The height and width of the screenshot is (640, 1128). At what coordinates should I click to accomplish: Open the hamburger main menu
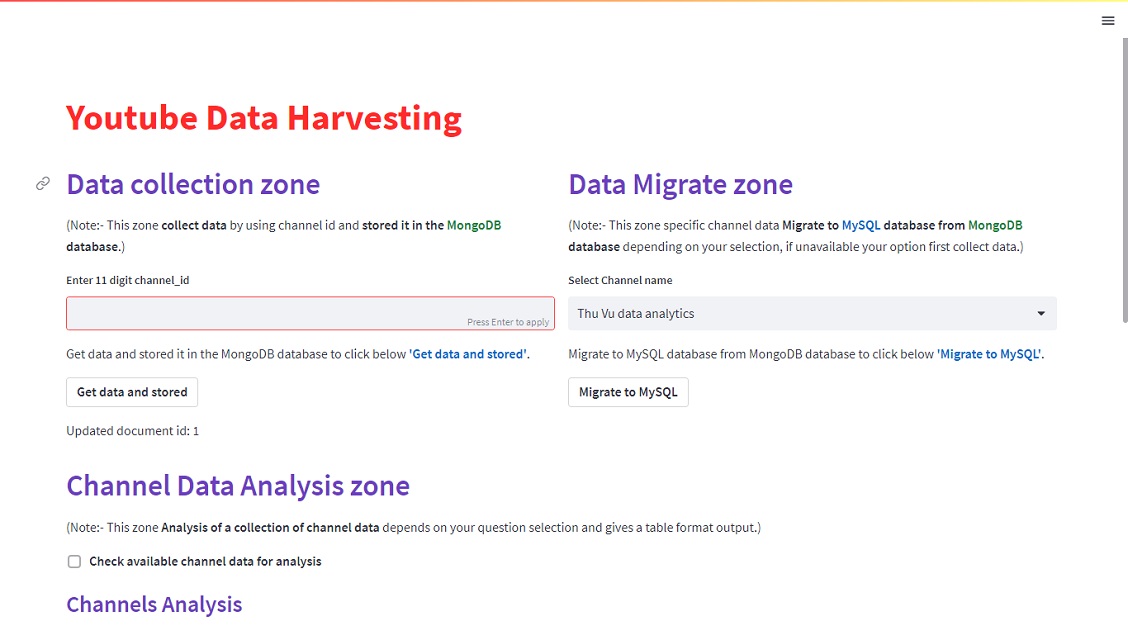coord(1108,21)
